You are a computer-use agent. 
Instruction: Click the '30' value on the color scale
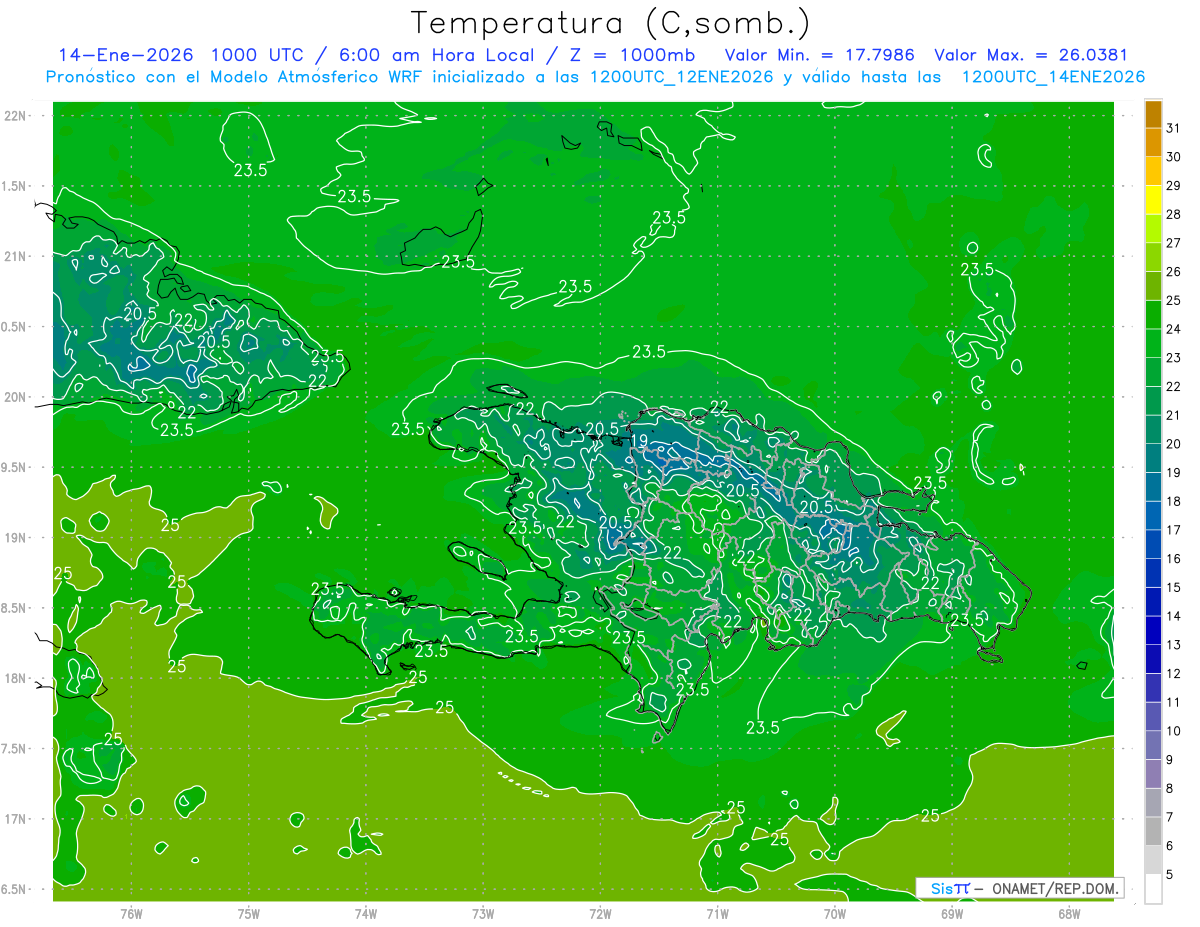click(x=1174, y=157)
